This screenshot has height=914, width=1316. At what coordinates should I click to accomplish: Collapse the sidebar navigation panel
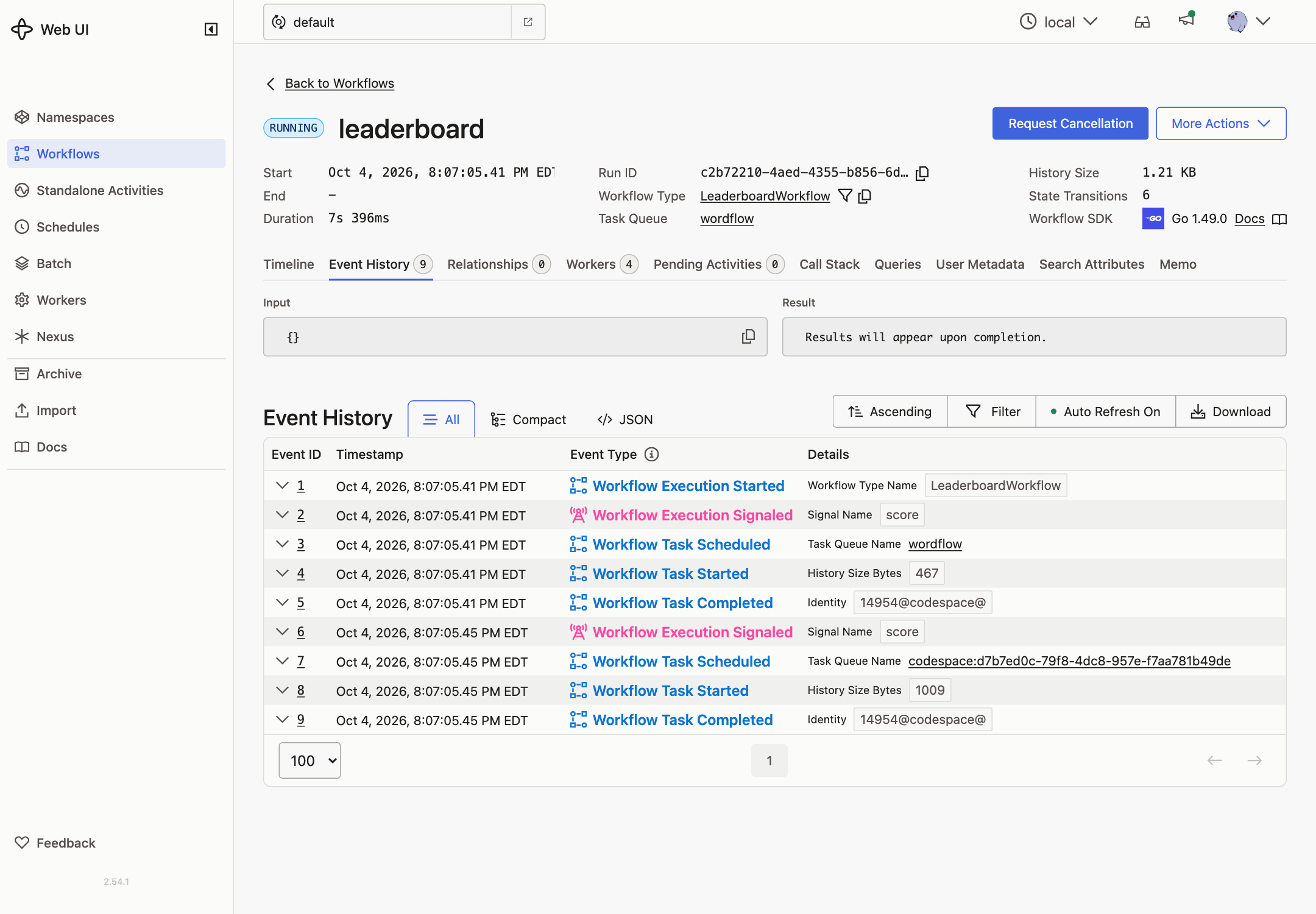pyautogui.click(x=211, y=29)
